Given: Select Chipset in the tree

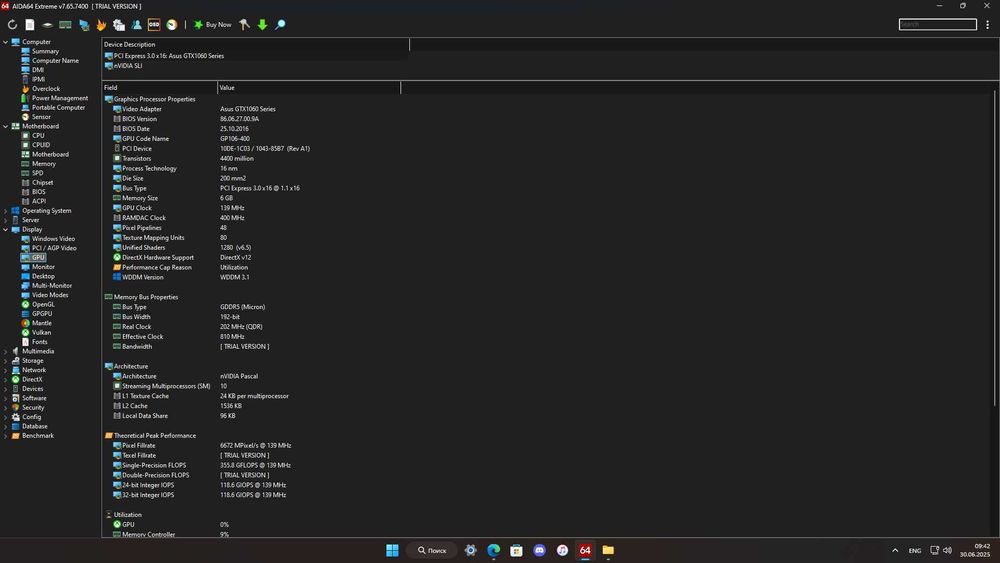Looking at the screenshot, I should coord(43,182).
